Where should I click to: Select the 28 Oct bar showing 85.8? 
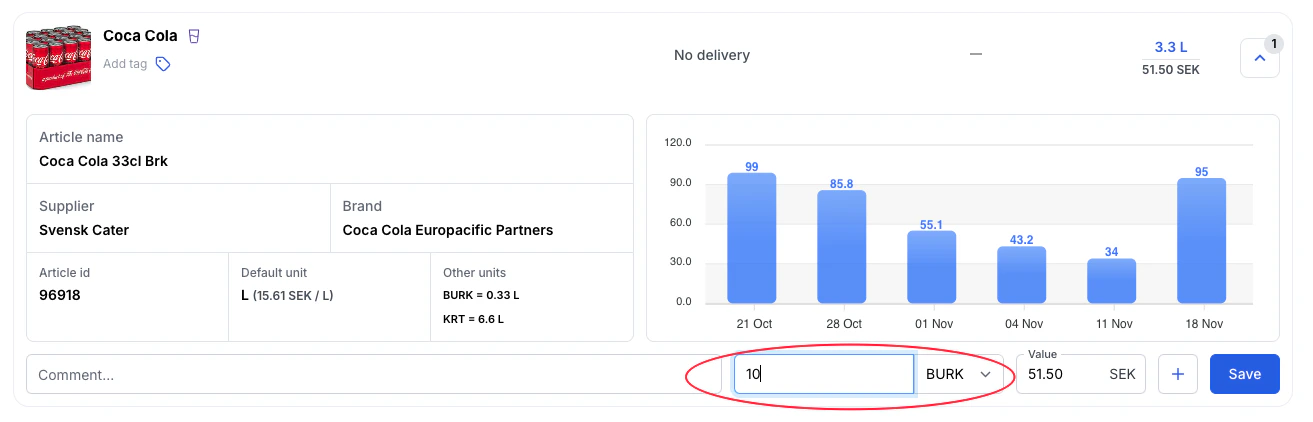tap(842, 246)
